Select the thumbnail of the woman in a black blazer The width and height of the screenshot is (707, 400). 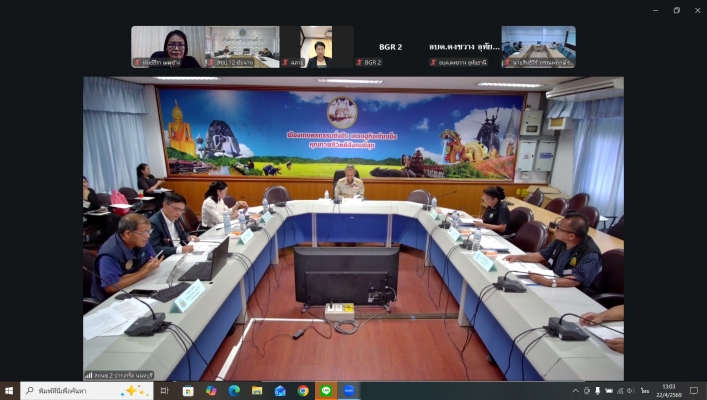click(317, 47)
